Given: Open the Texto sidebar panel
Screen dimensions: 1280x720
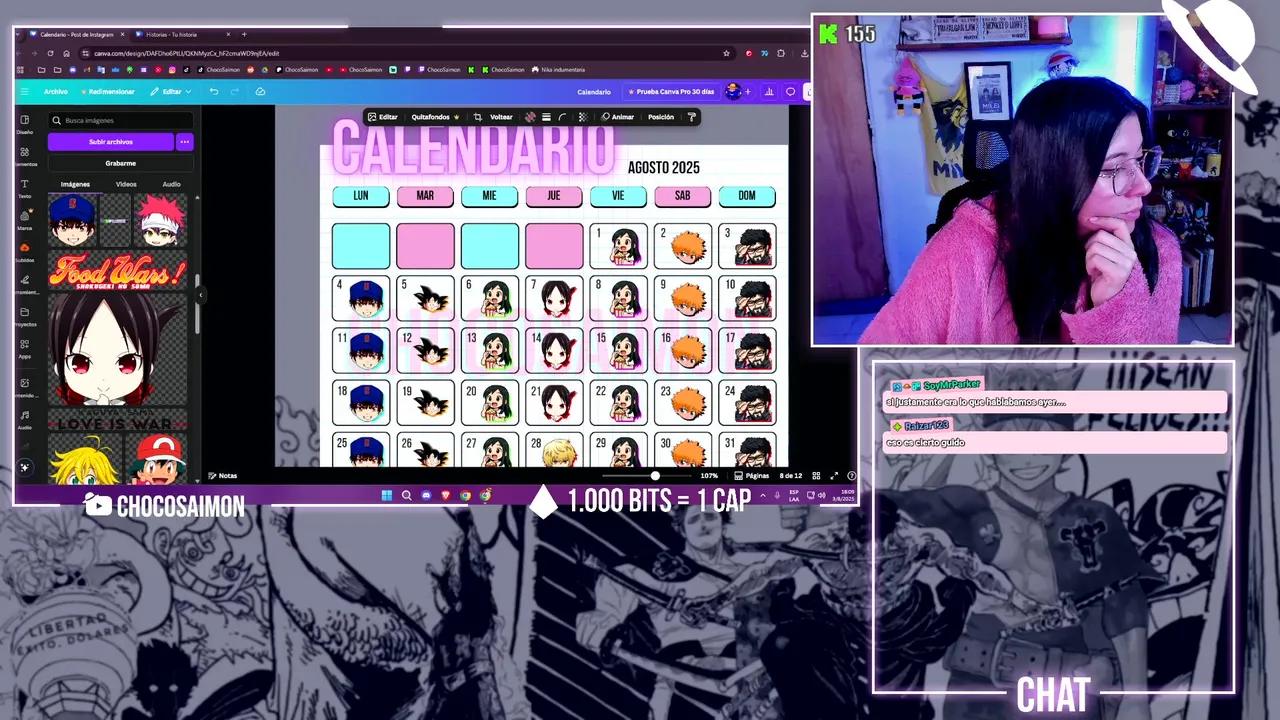Looking at the screenshot, I should coord(24,188).
